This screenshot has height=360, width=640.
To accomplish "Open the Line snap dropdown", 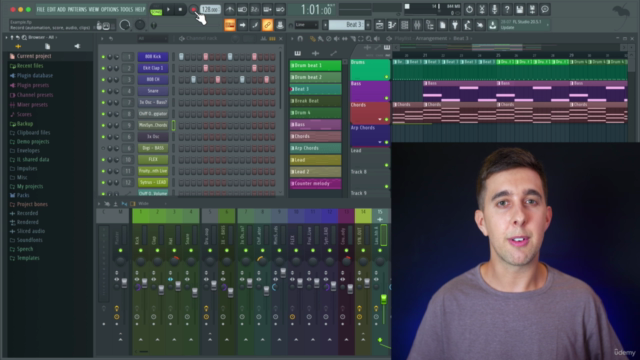I will coord(306,25).
